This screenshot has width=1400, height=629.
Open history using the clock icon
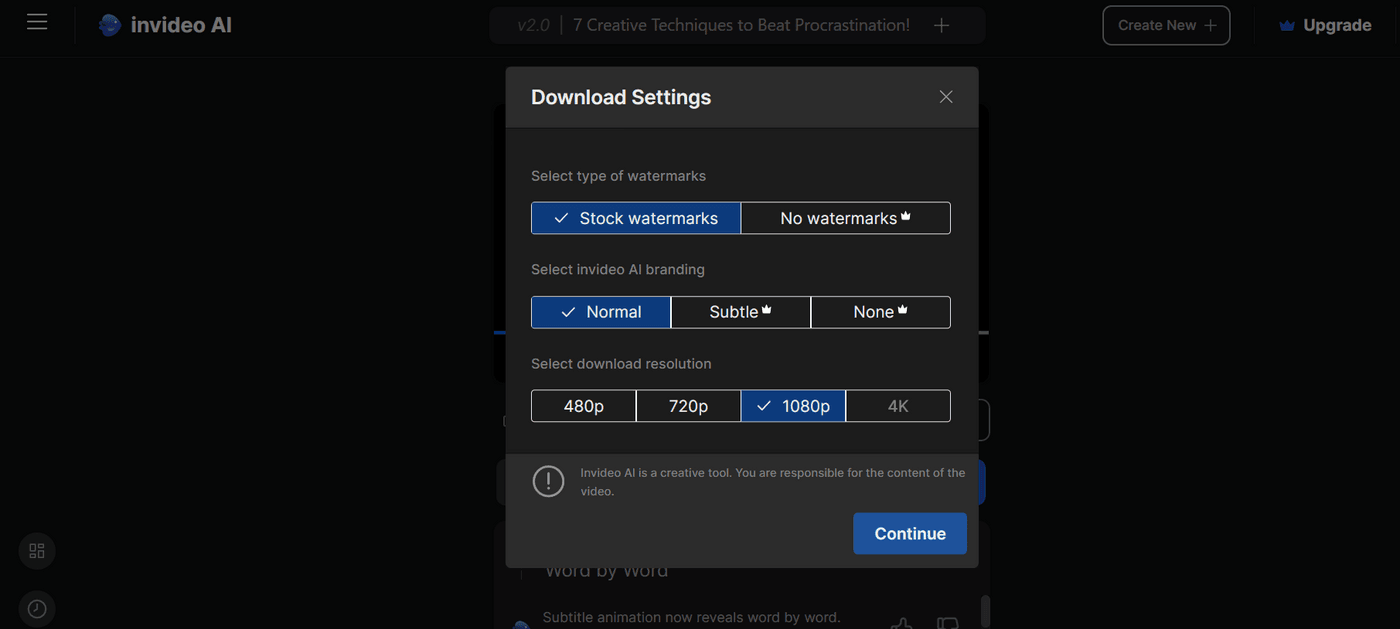click(36, 608)
